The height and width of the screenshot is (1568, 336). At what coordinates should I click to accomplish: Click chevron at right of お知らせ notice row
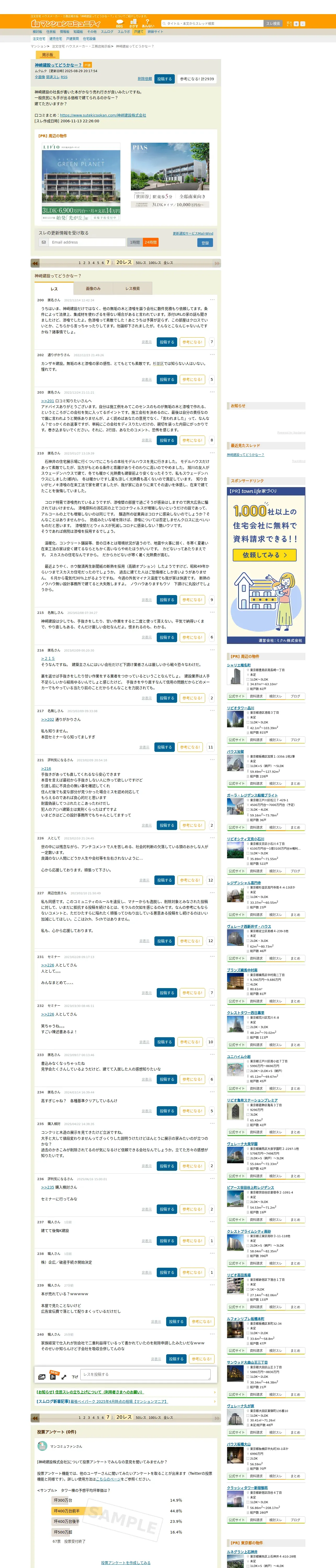point(215,1392)
